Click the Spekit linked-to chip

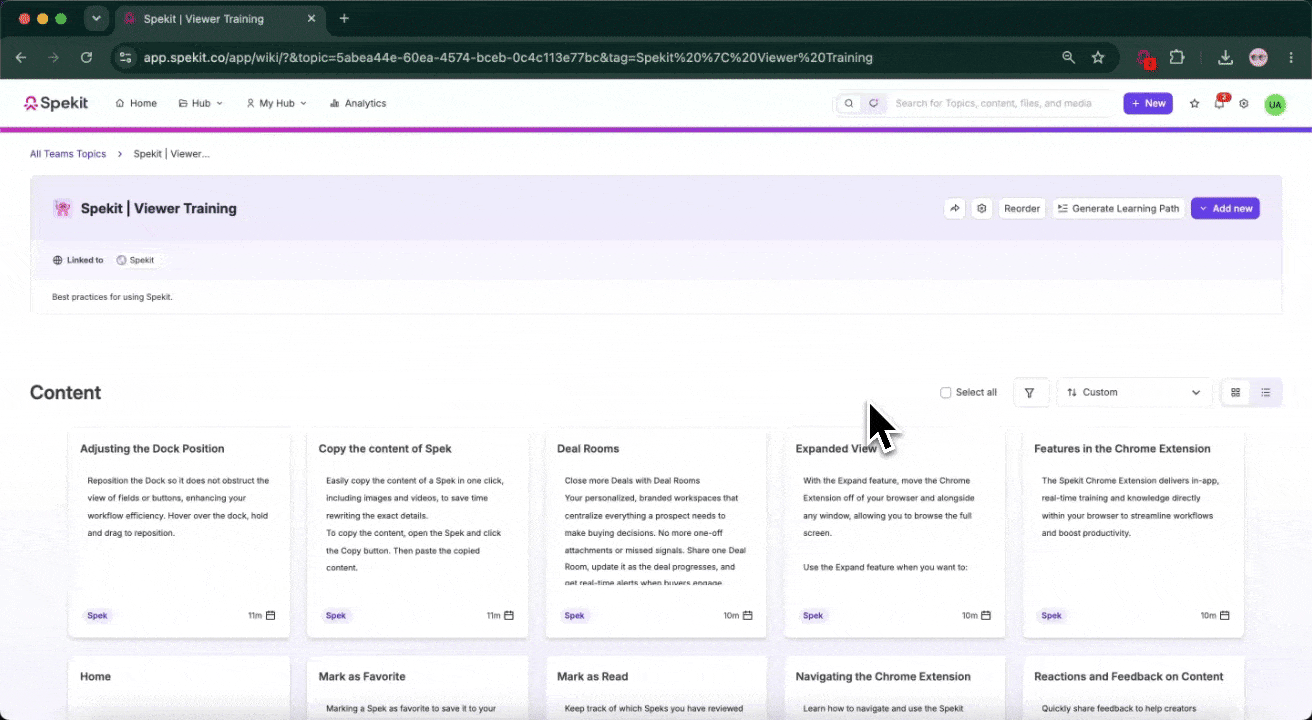point(136,260)
